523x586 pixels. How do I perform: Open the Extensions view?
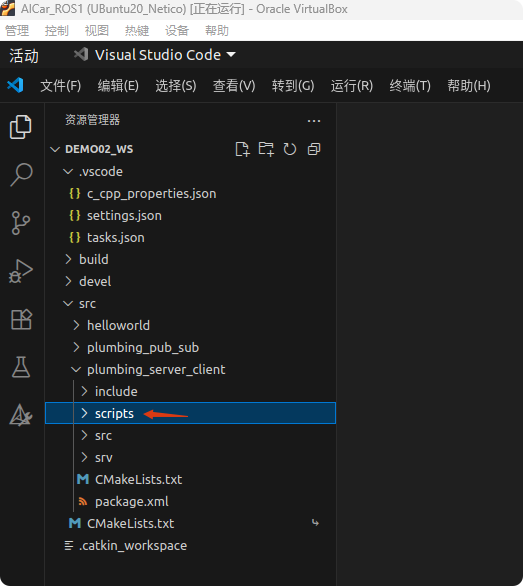(x=21, y=320)
